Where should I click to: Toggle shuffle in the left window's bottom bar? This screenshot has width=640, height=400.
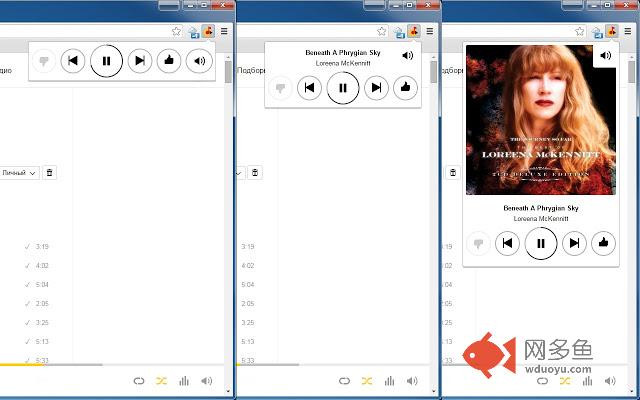point(161,380)
